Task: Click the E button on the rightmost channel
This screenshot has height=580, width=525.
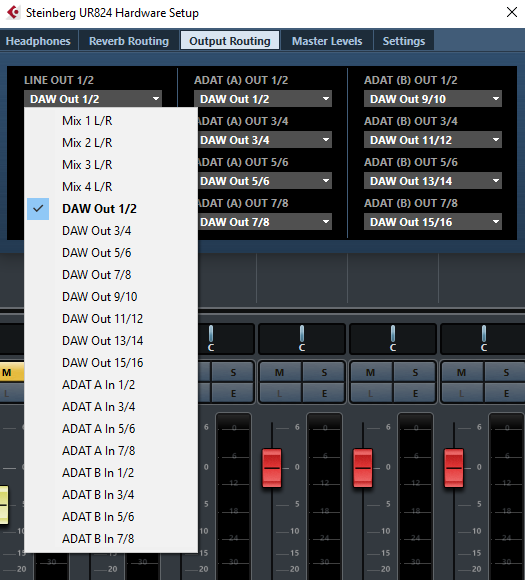Action: (505, 393)
